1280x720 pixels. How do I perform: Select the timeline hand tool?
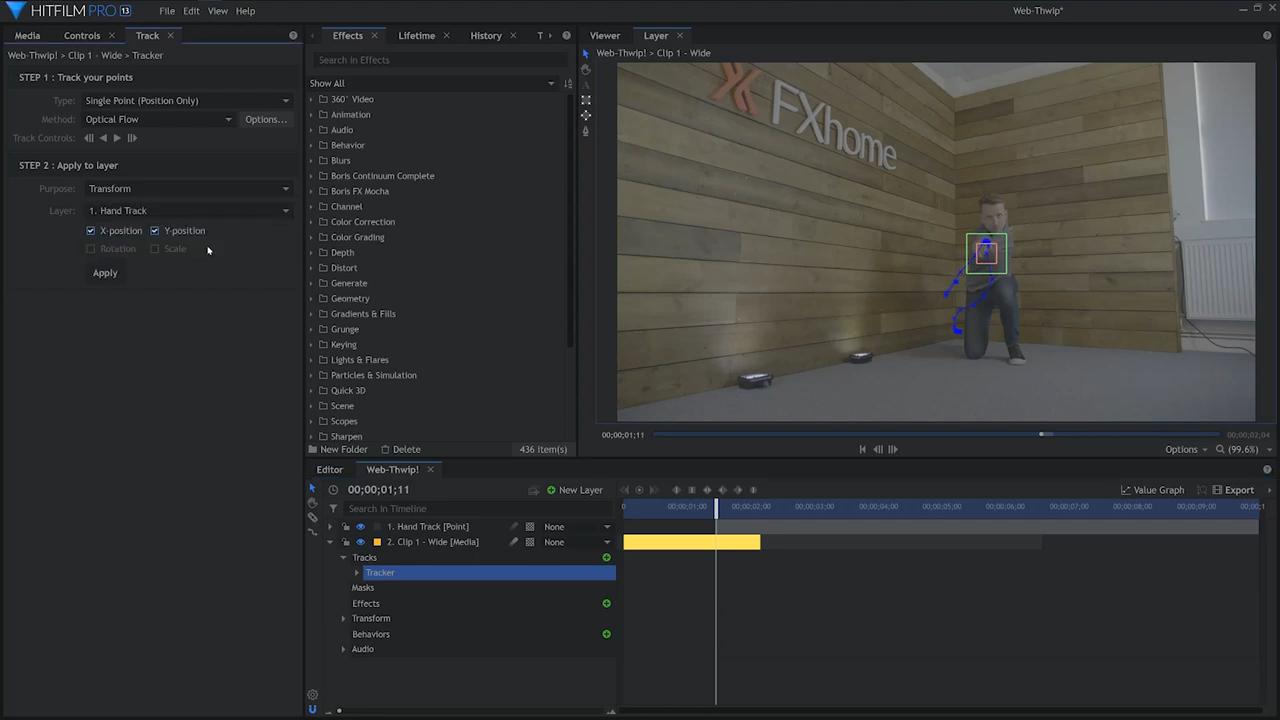[x=312, y=503]
